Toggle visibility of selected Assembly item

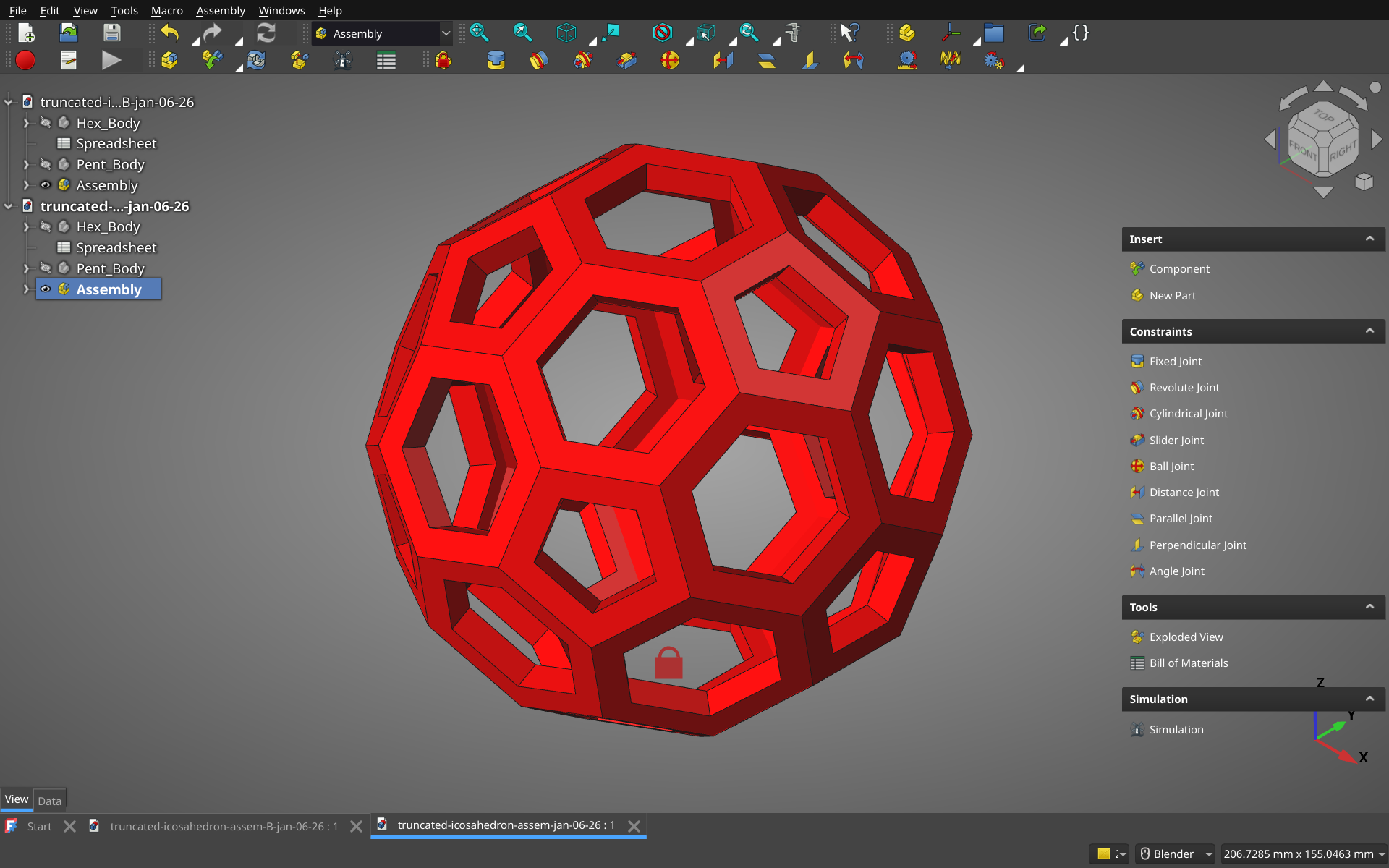point(46,289)
